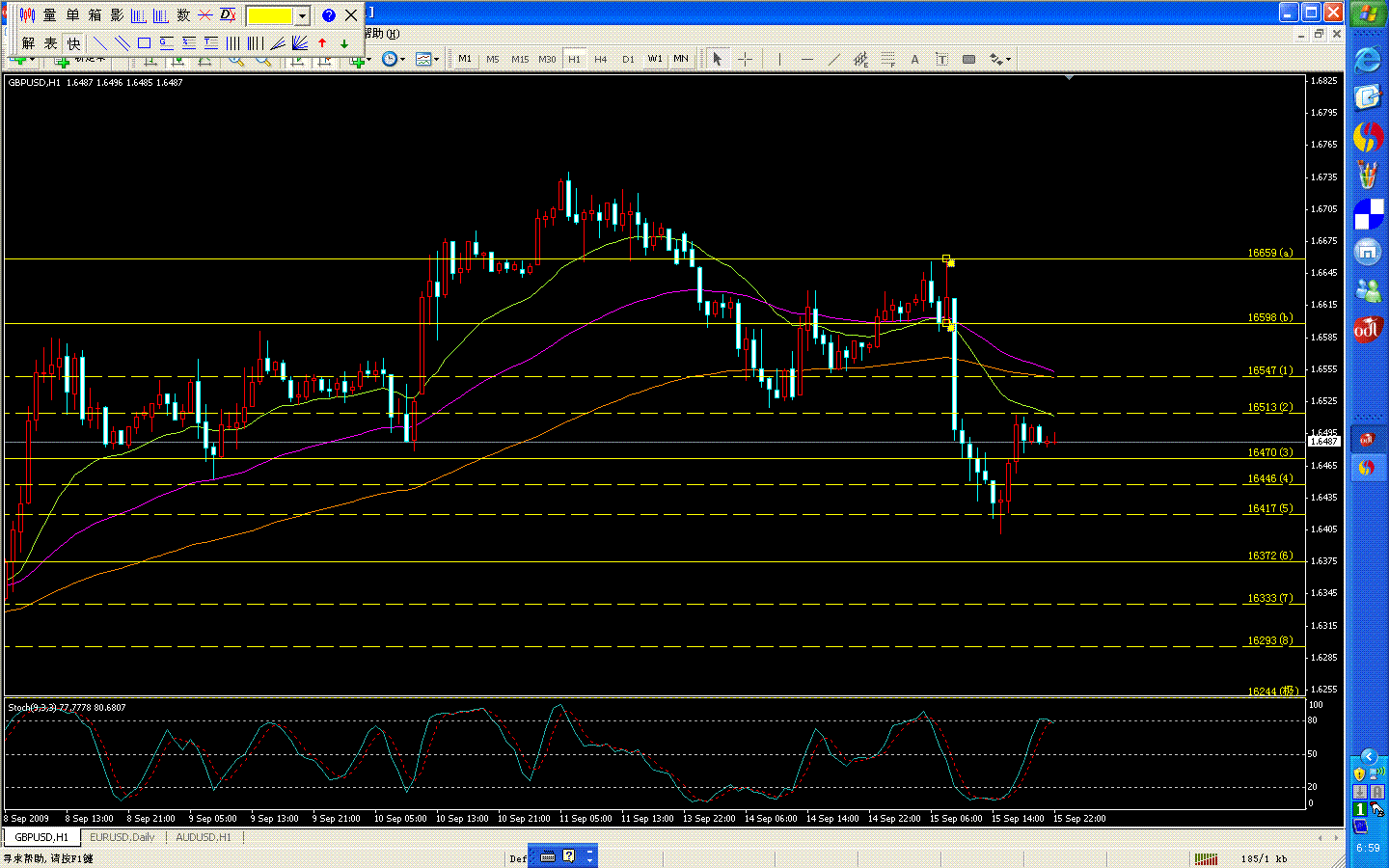Switch to H4 timeframe
This screenshot has width=1389, height=868.
601,59
